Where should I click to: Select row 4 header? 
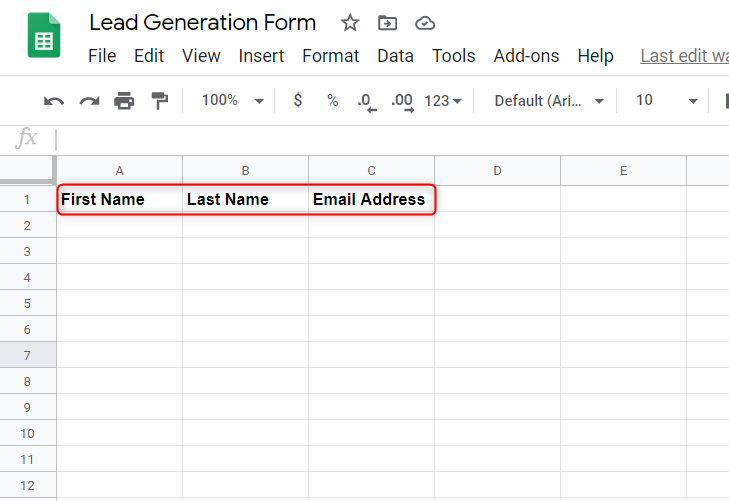pos(27,277)
